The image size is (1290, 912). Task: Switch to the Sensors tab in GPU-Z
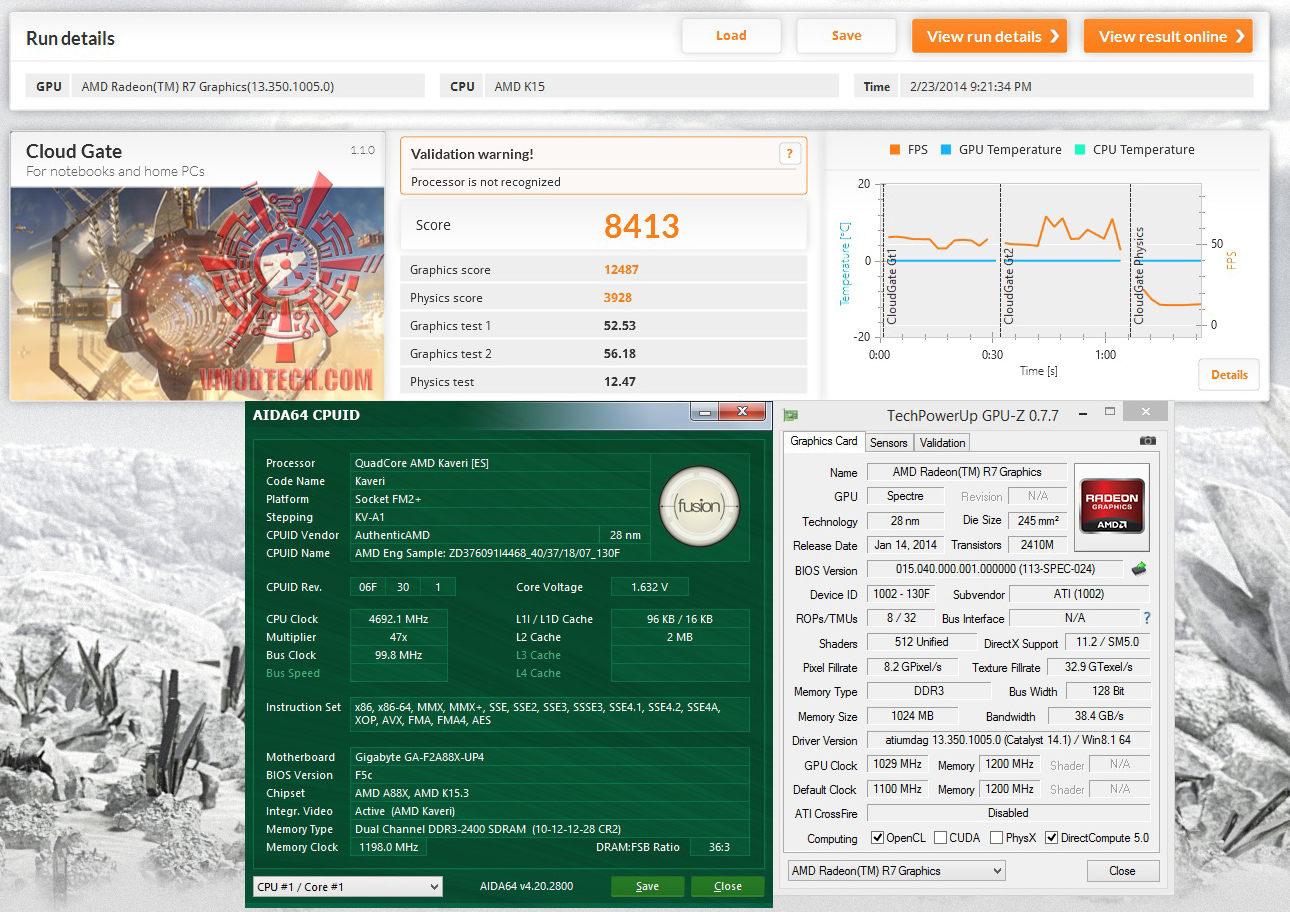click(x=888, y=443)
